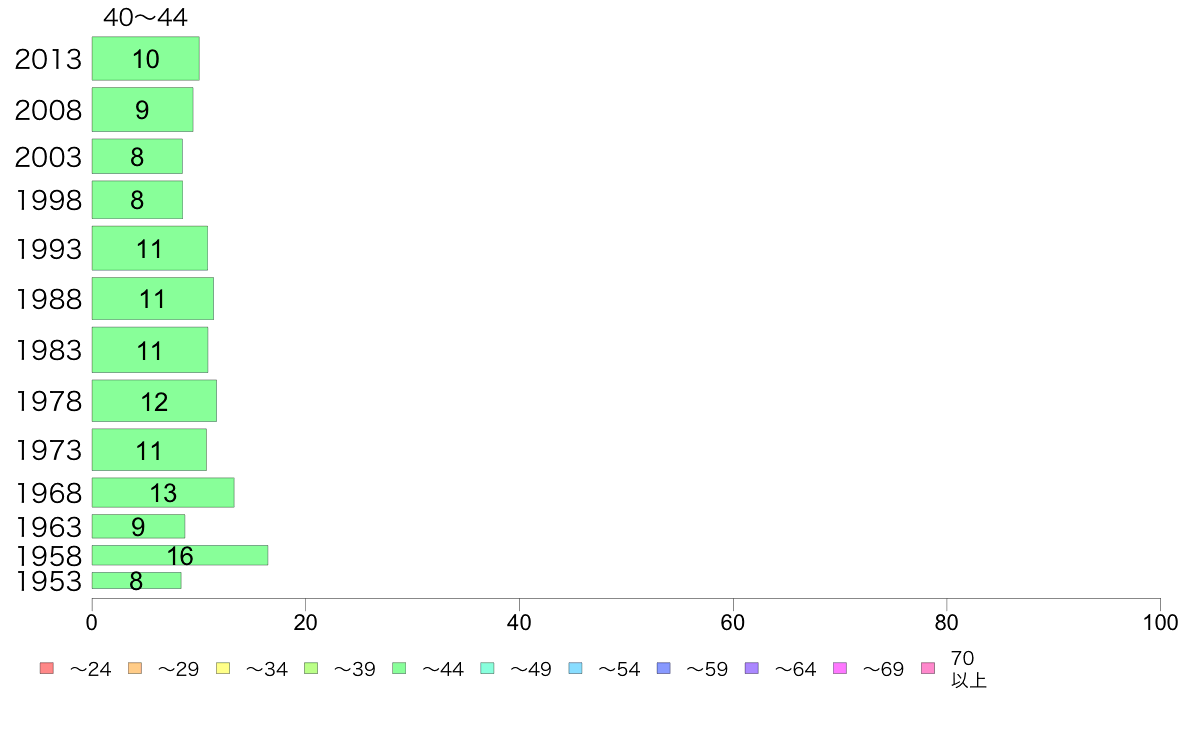Select the 1978 bar labeled 12
This screenshot has width=1188, height=736.
(x=155, y=401)
